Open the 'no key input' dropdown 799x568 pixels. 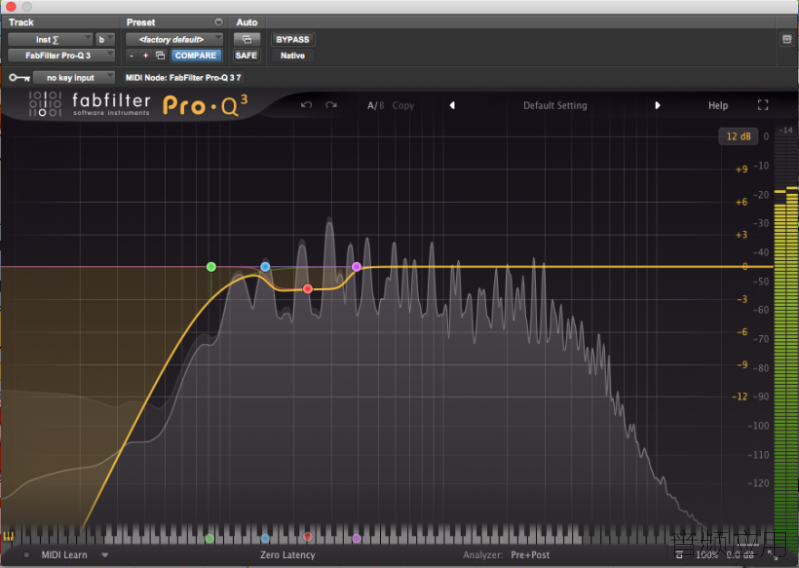click(74, 77)
